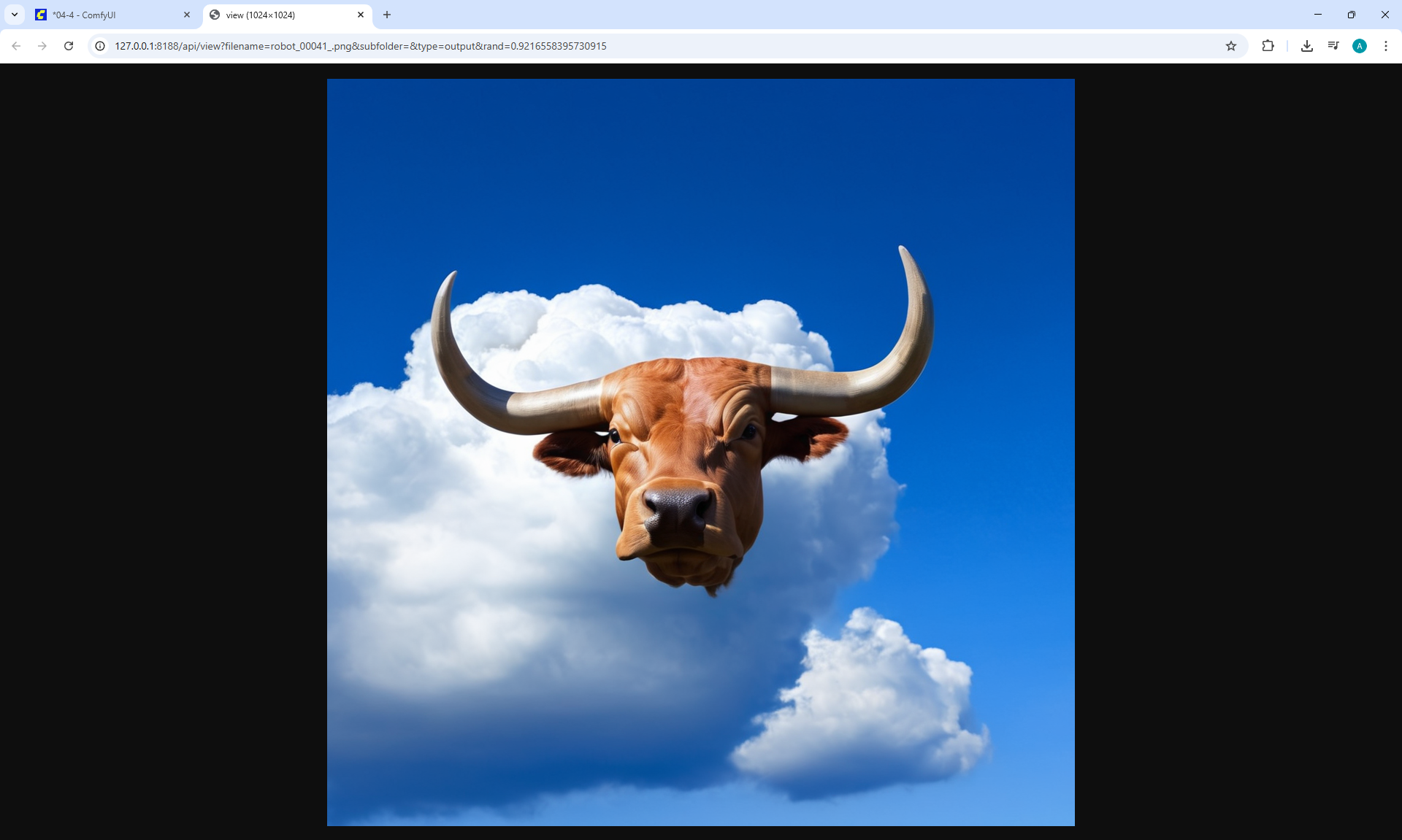Restore down the browser window
Screen dimensions: 1402x840
[x=1352, y=15]
